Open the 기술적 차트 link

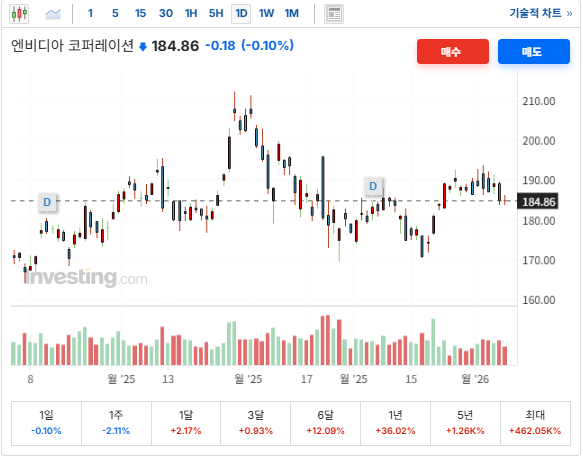541,13
